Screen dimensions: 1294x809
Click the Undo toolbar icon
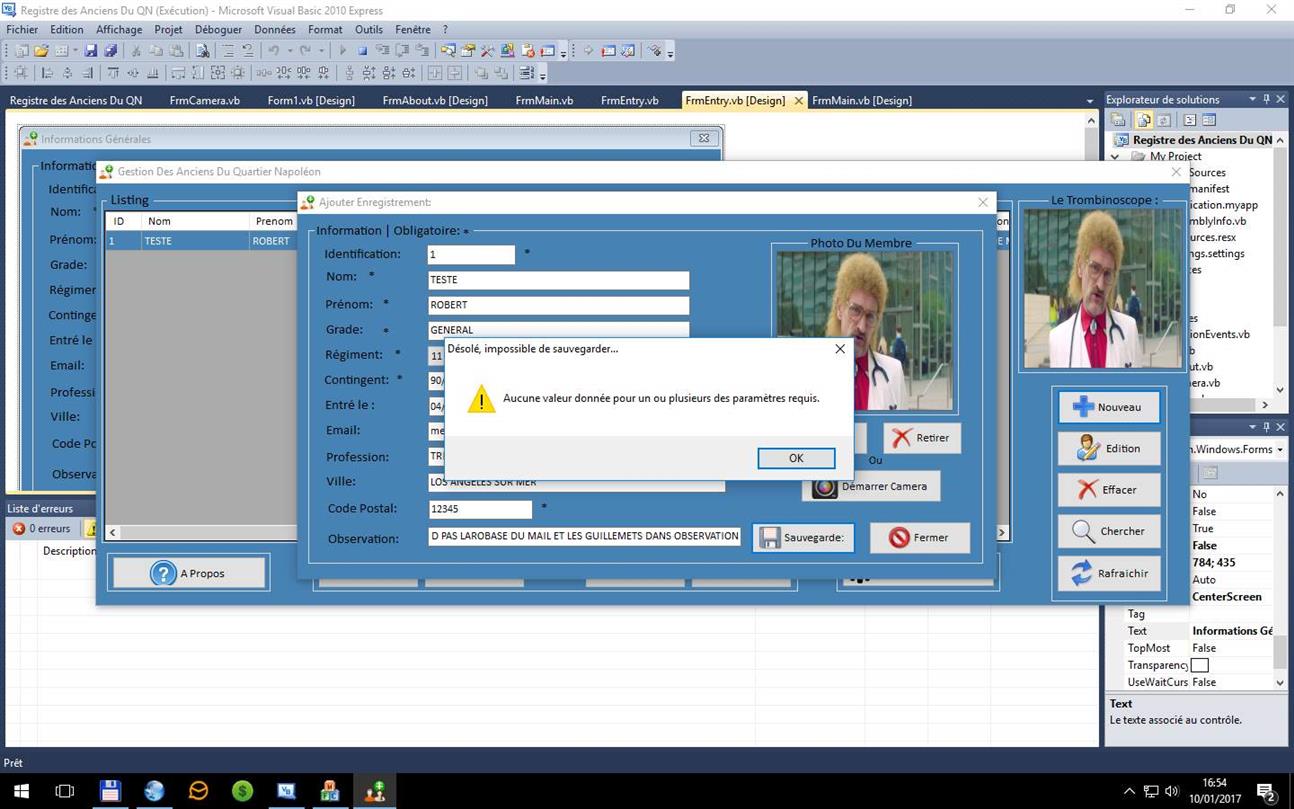pyautogui.click(x=272, y=50)
